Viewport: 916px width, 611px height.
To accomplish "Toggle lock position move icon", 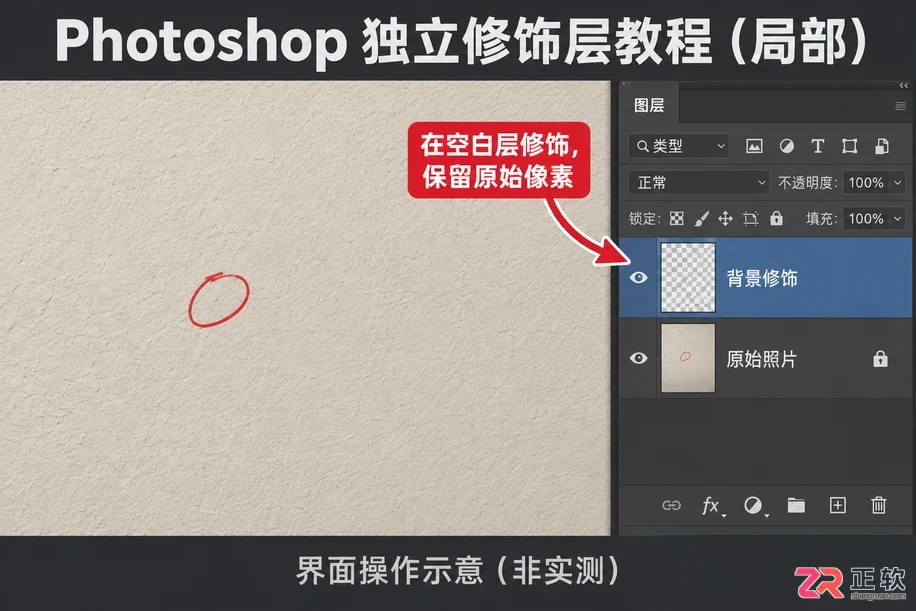I will pos(725,218).
